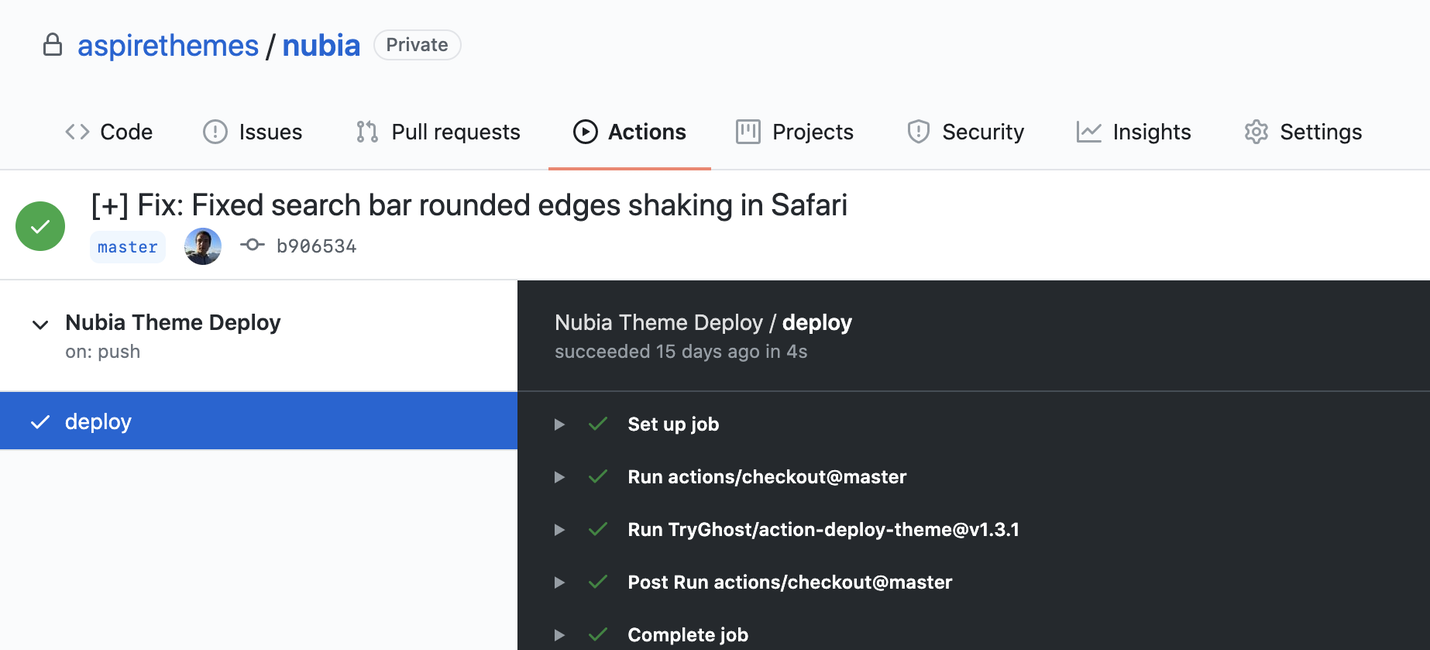Click the Issues tab exclamation circle icon

215,132
